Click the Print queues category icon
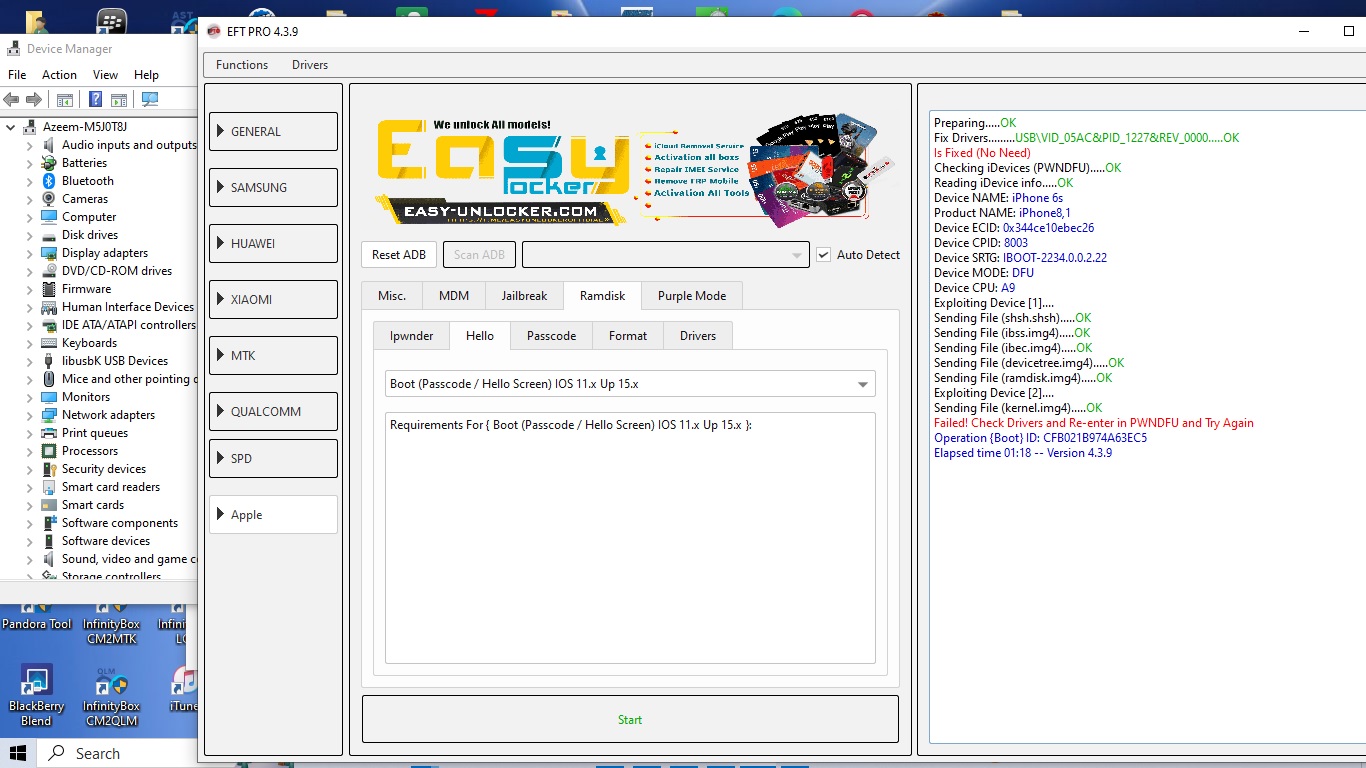 click(x=49, y=433)
